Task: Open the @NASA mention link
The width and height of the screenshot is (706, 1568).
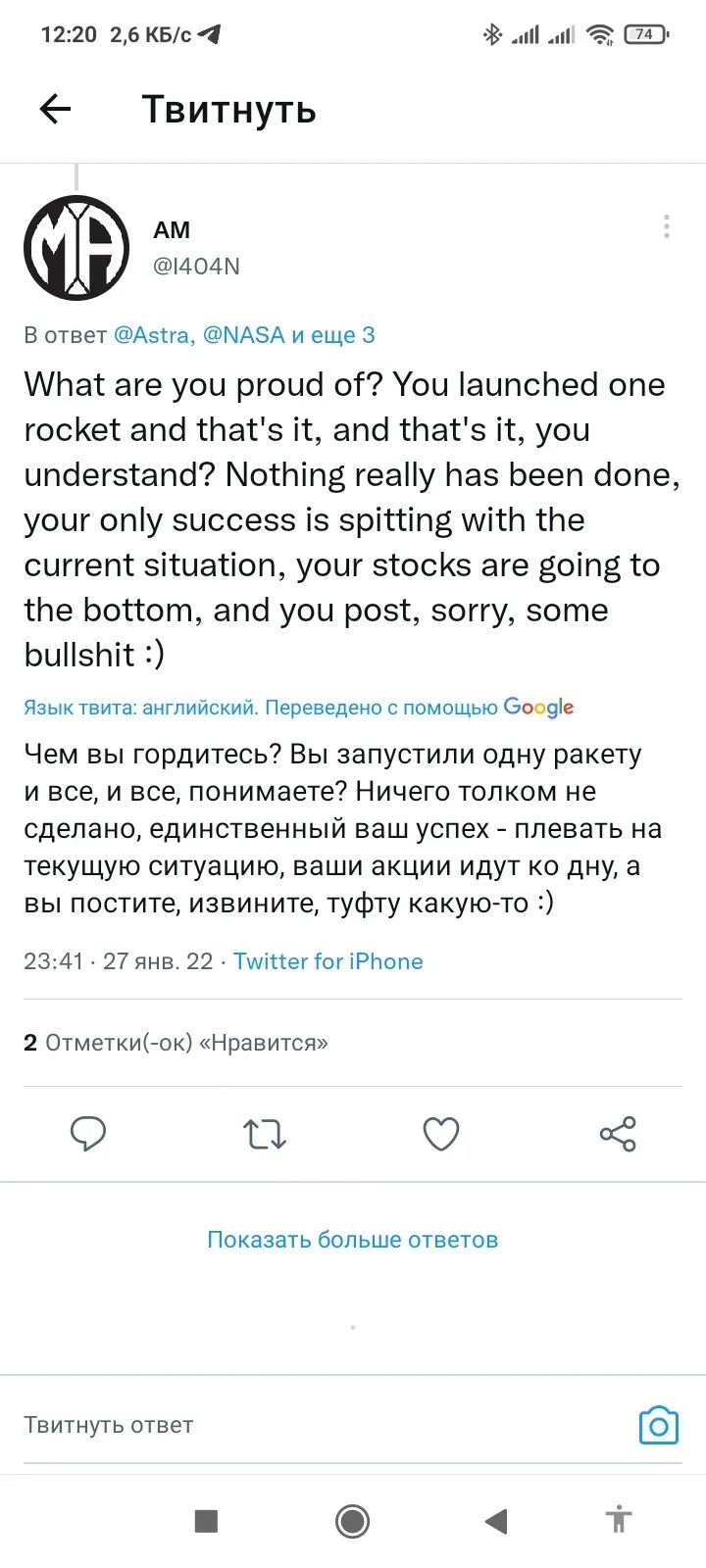Action: [x=244, y=335]
